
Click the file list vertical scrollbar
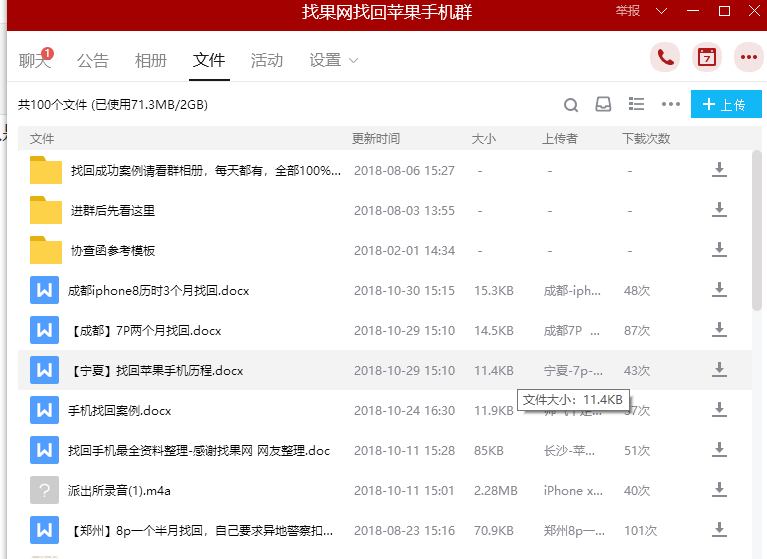[x=757, y=230]
